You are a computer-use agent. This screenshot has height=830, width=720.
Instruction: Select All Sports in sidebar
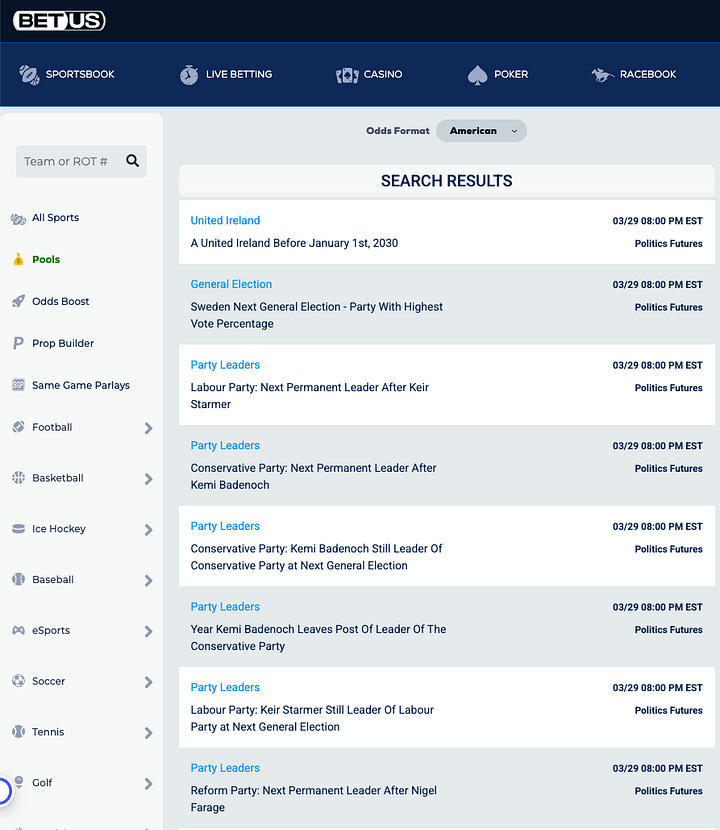coord(55,218)
